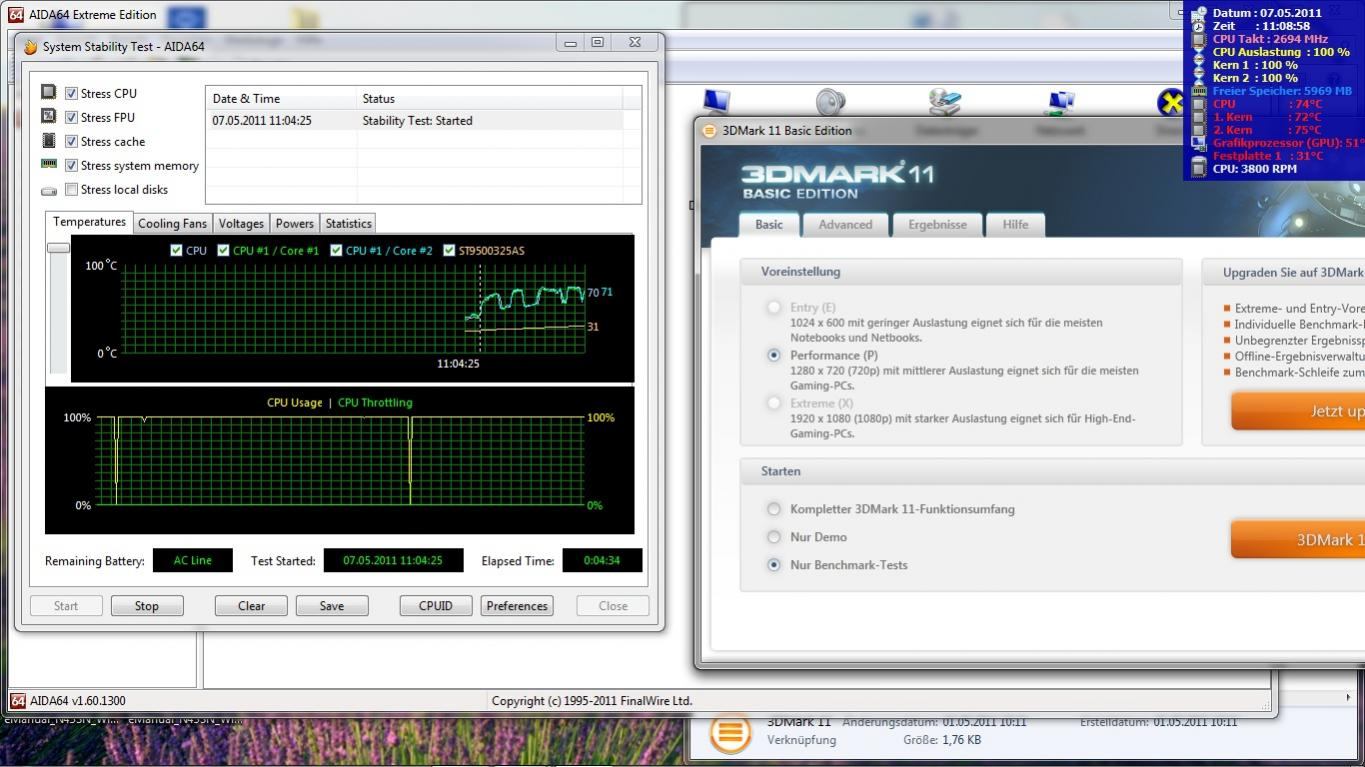Open the Hilfe tab in 3DMark 11
Screen dimensions: 1365x767
point(1015,225)
